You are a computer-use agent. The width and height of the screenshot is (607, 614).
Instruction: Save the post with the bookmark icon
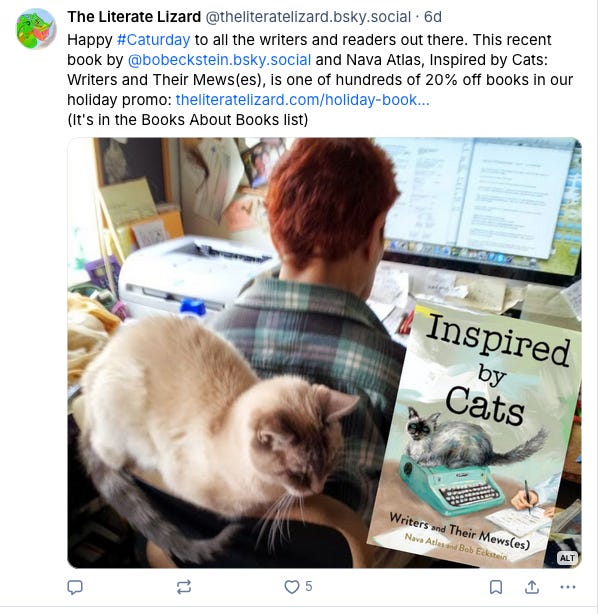pos(496,587)
